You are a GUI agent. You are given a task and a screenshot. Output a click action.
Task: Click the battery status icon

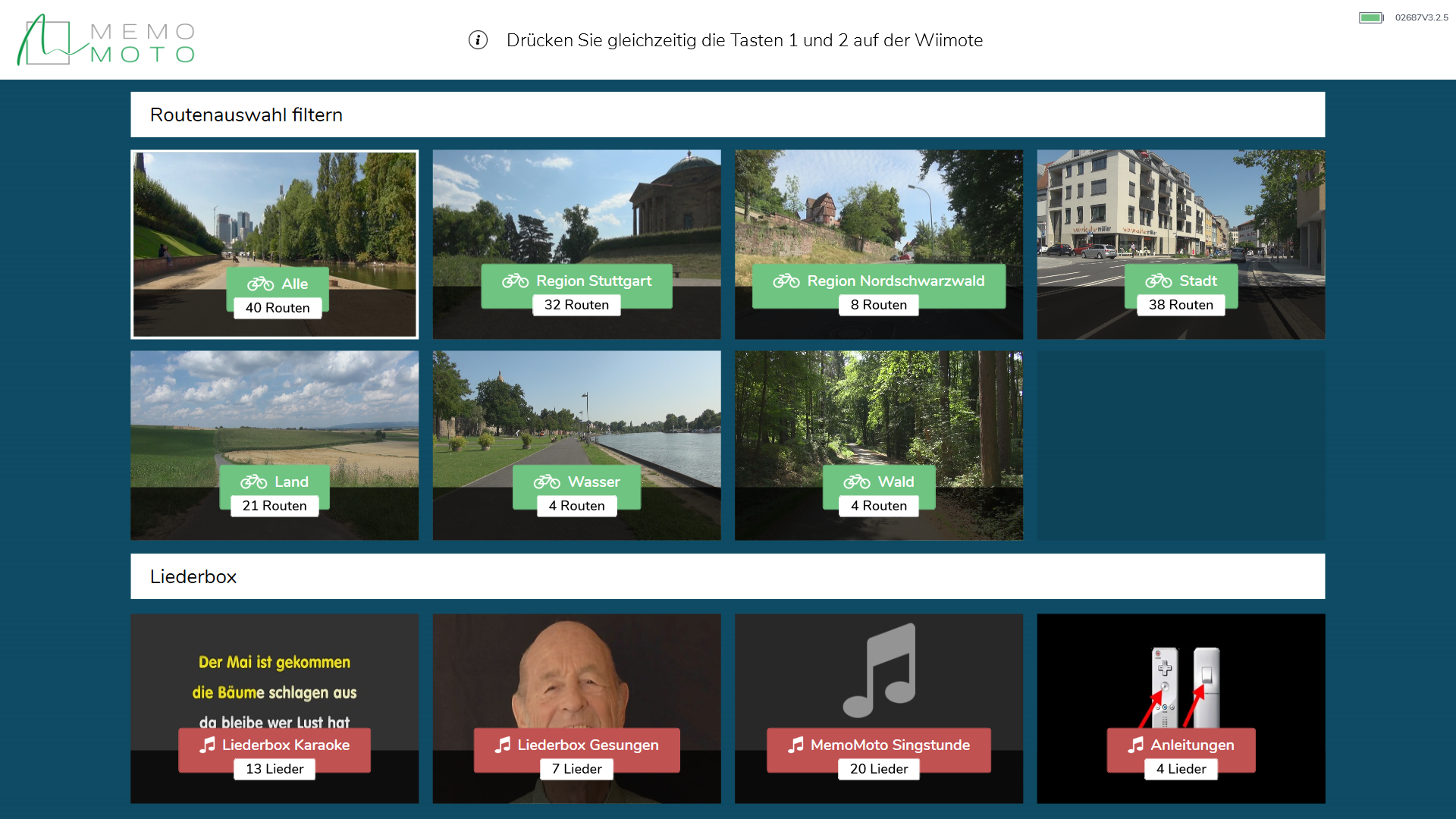tap(1370, 17)
